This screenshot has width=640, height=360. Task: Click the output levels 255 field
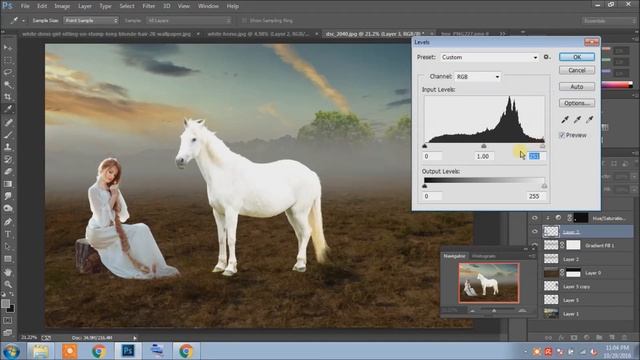[535, 196]
